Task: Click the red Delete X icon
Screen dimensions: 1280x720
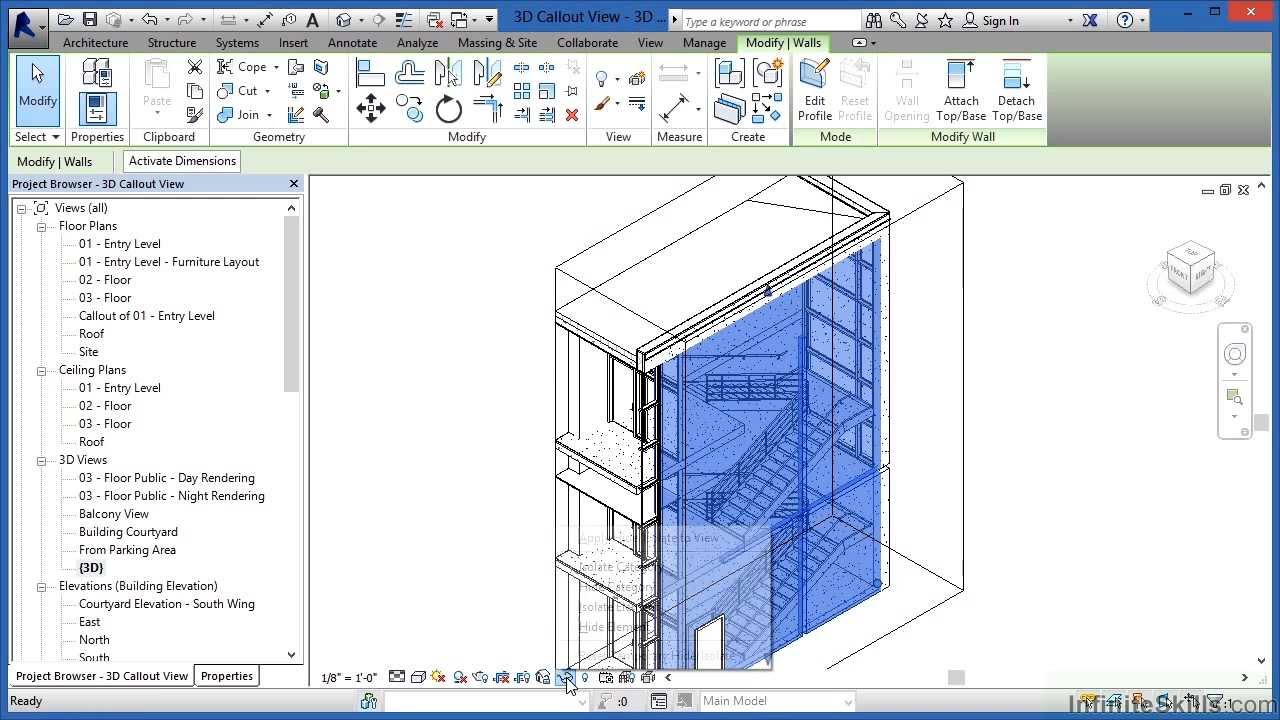Action: point(572,115)
